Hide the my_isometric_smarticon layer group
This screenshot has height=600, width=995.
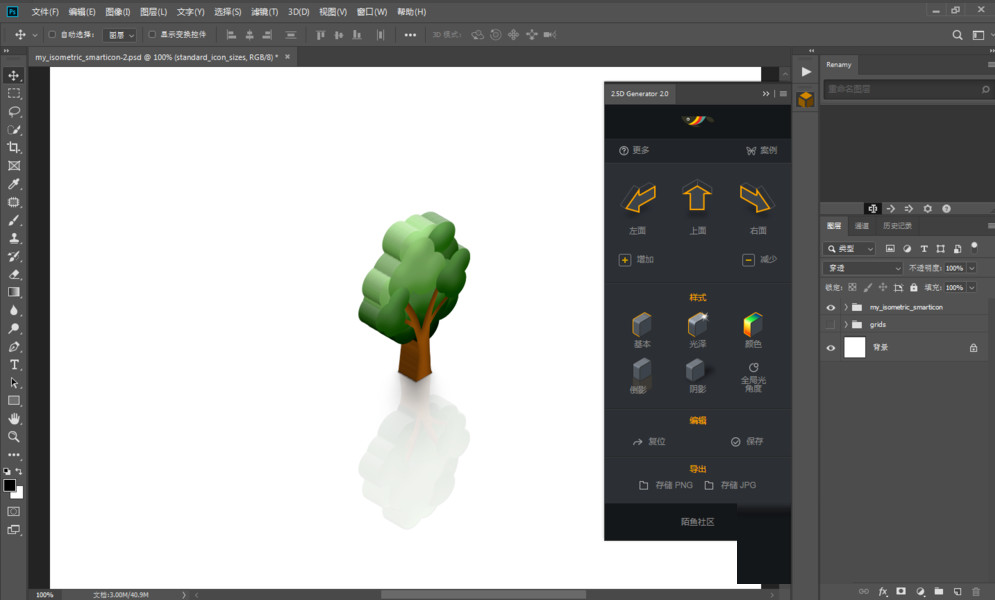coord(831,308)
